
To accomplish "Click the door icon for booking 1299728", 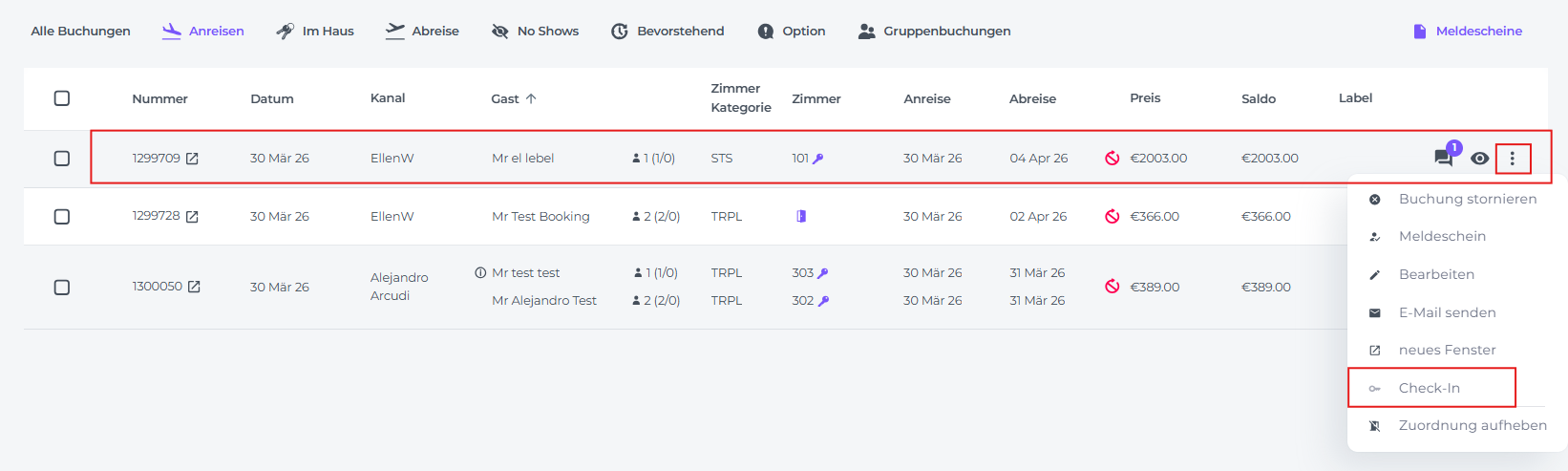I will pos(801,217).
